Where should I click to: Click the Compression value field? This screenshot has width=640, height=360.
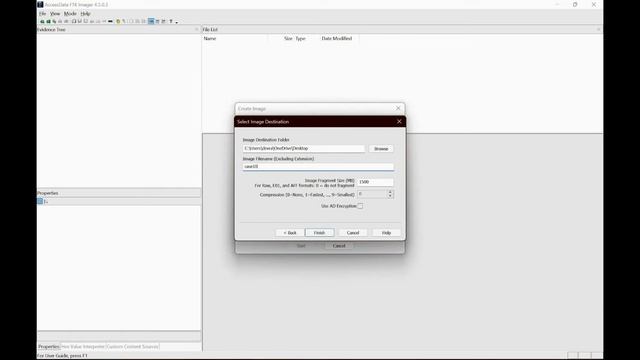(x=372, y=194)
